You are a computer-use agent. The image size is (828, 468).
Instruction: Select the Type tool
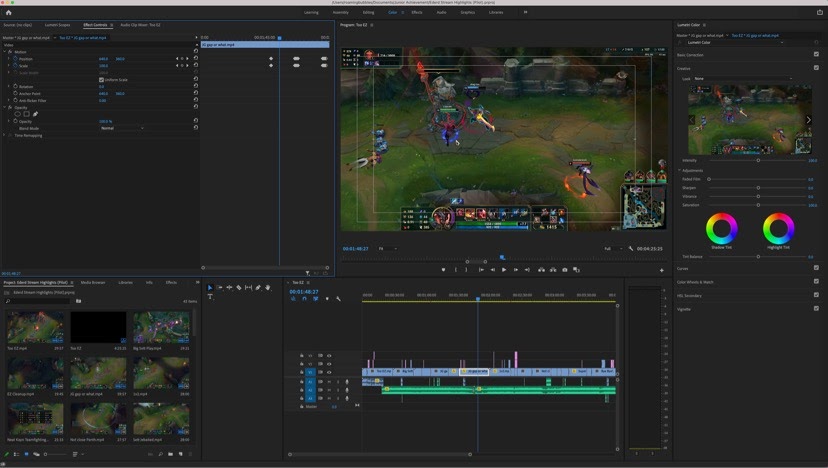210,297
